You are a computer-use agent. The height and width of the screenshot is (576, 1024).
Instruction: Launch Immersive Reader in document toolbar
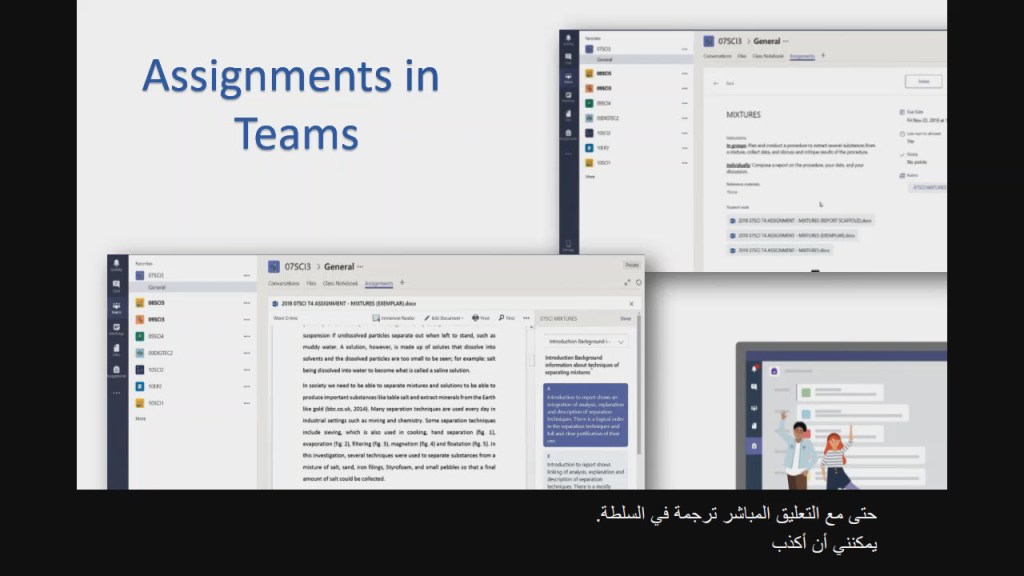coord(393,318)
